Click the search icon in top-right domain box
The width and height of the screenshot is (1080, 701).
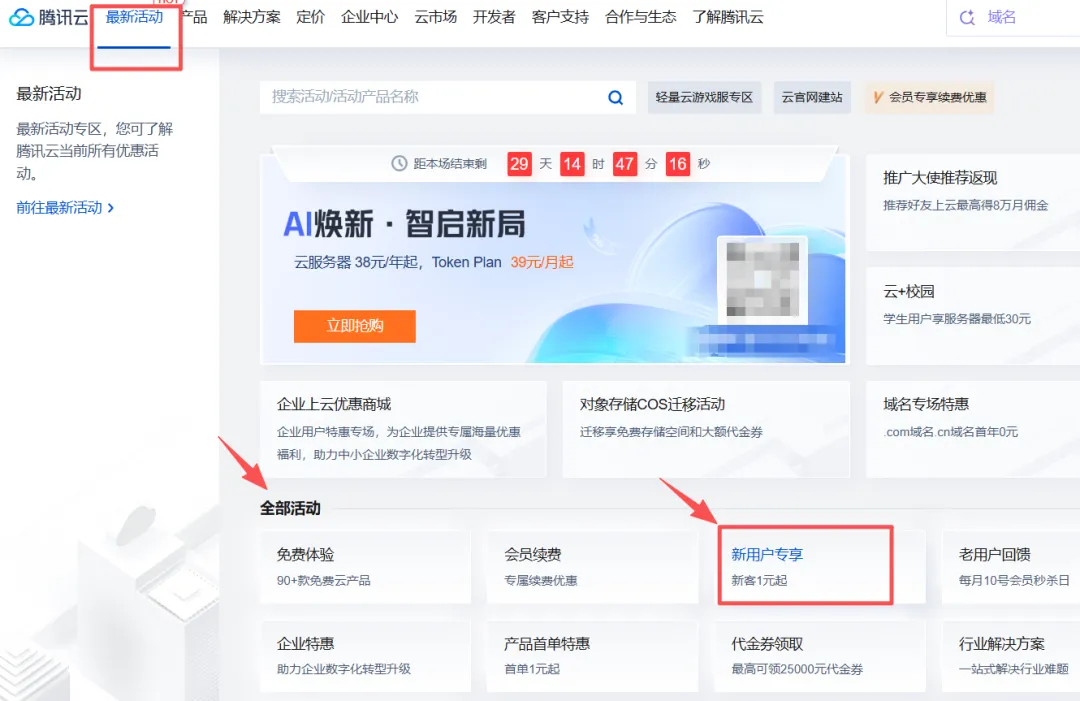point(967,18)
